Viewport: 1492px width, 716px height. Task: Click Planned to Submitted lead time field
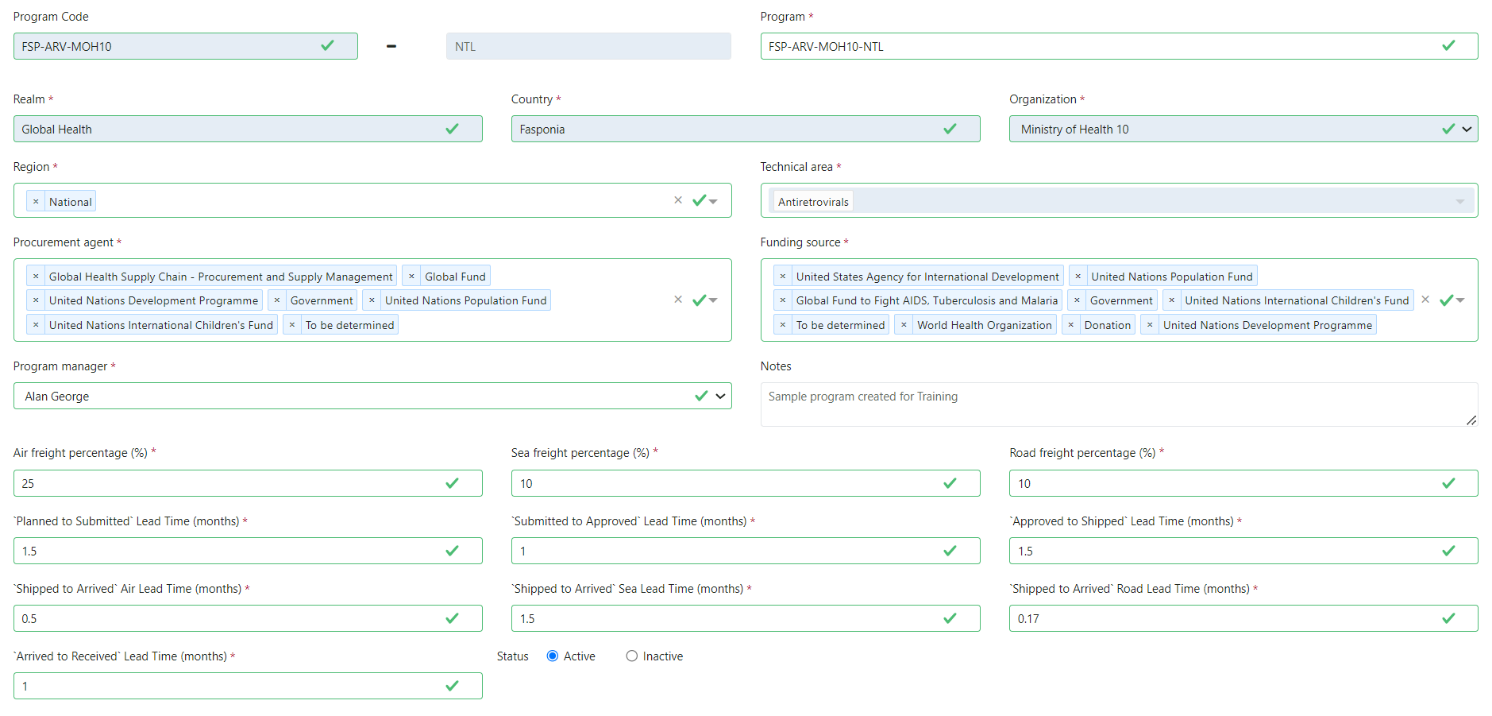pyautogui.click(x=248, y=551)
